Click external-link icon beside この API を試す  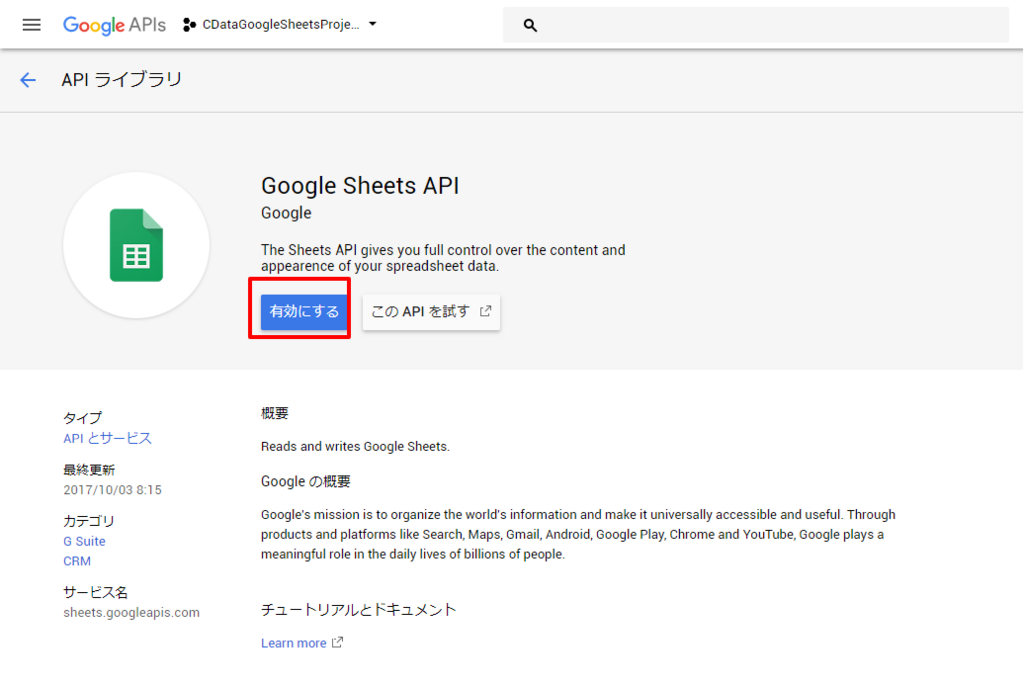point(486,311)
